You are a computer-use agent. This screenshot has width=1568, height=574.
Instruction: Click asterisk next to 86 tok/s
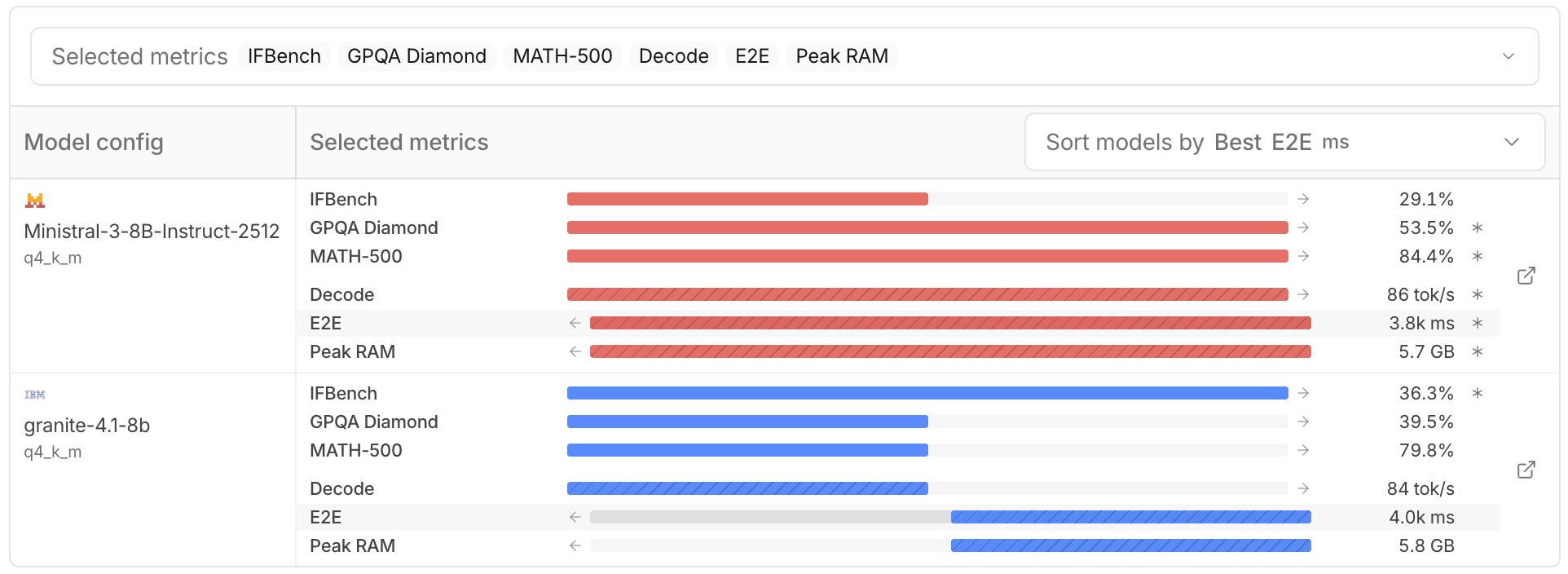point(1477,294)
